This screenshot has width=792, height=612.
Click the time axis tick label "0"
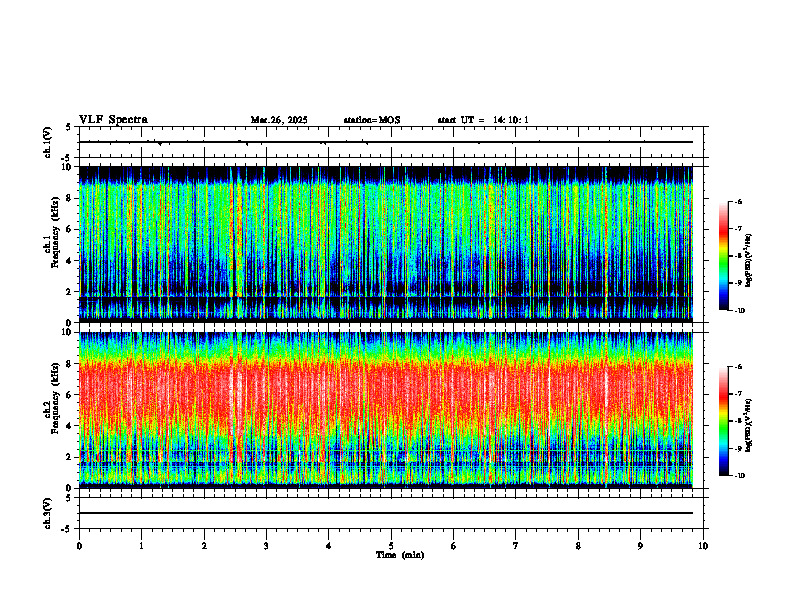79,546
